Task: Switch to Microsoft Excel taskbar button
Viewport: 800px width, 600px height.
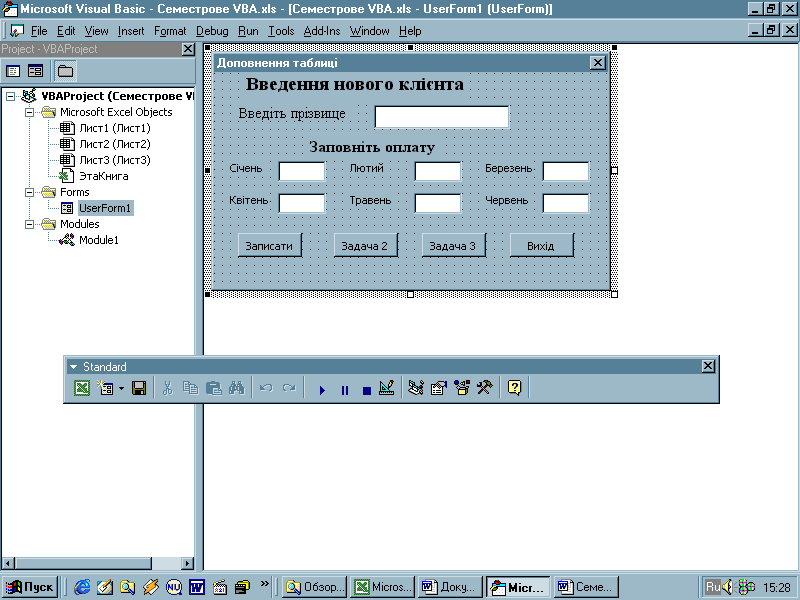Action: tap(383, 587)
